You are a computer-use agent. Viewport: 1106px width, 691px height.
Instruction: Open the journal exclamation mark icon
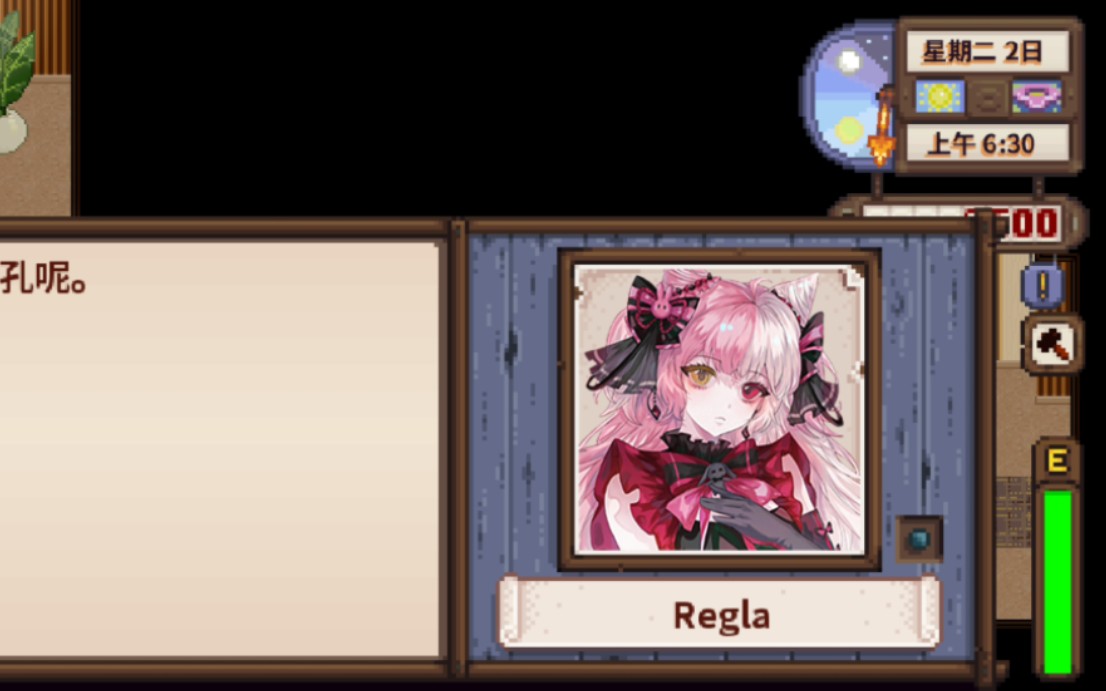tap(1043, 286)
